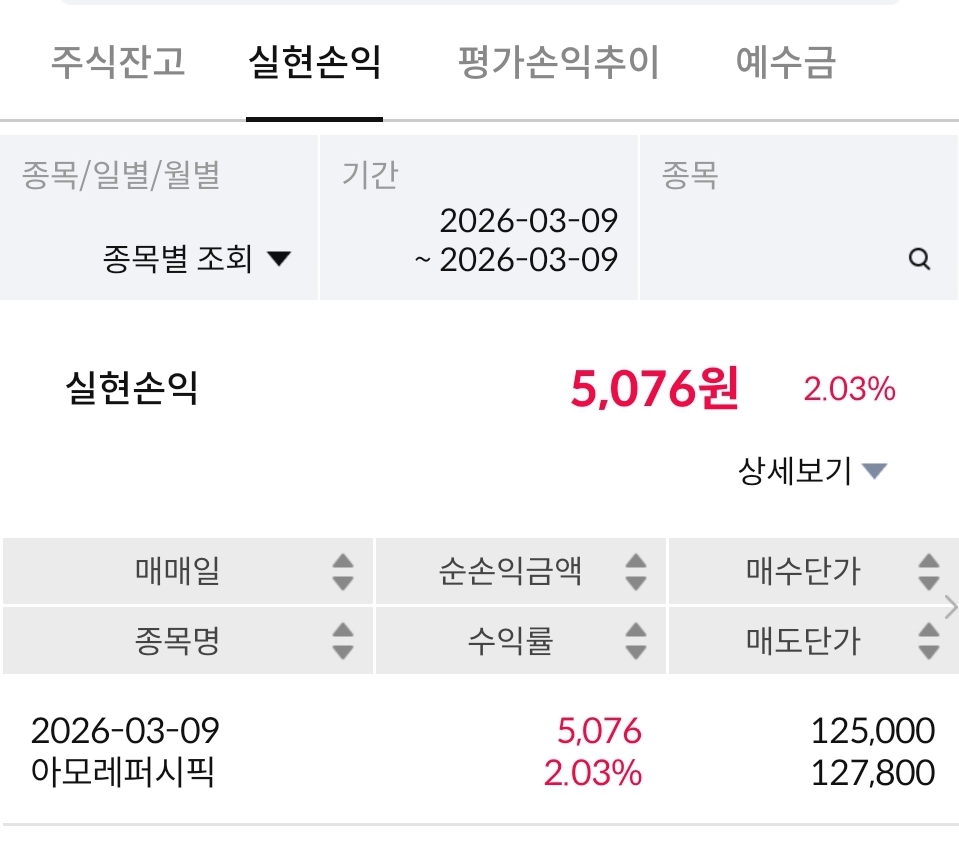Sort by 순손익금액 column arrows
This screenshot has height=863, width=959.
click(x=635, y=572)
